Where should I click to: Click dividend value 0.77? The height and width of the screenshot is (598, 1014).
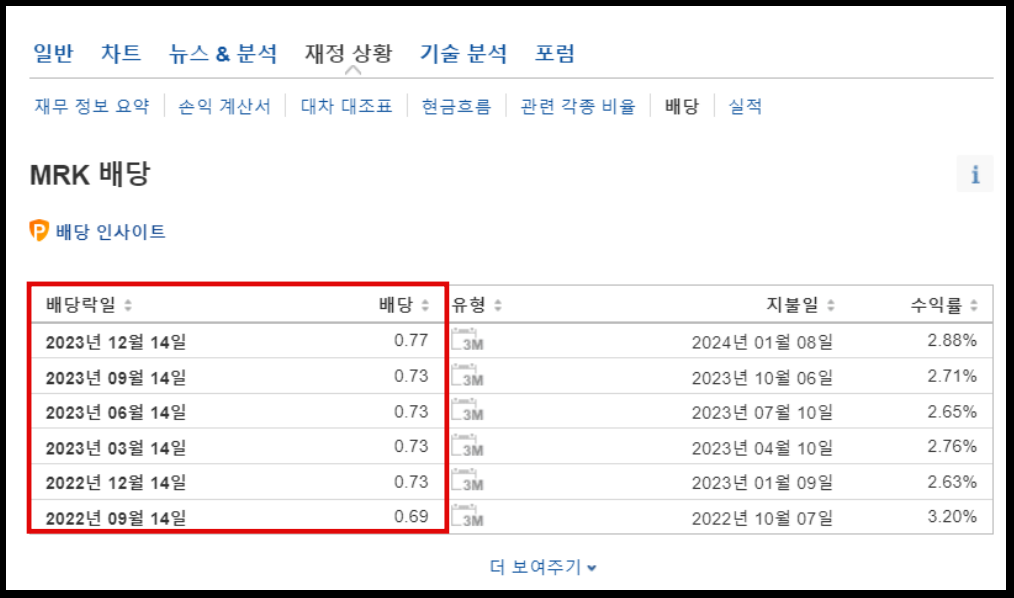click(x=411, y=340)
